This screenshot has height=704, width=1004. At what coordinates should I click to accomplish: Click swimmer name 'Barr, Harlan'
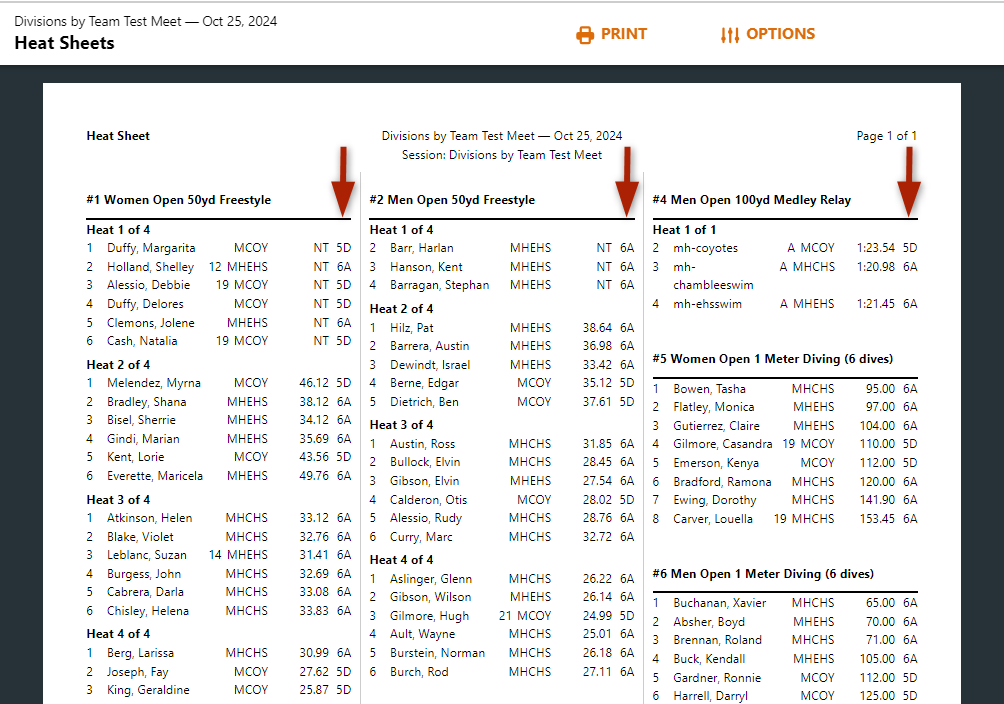[421, 248]
